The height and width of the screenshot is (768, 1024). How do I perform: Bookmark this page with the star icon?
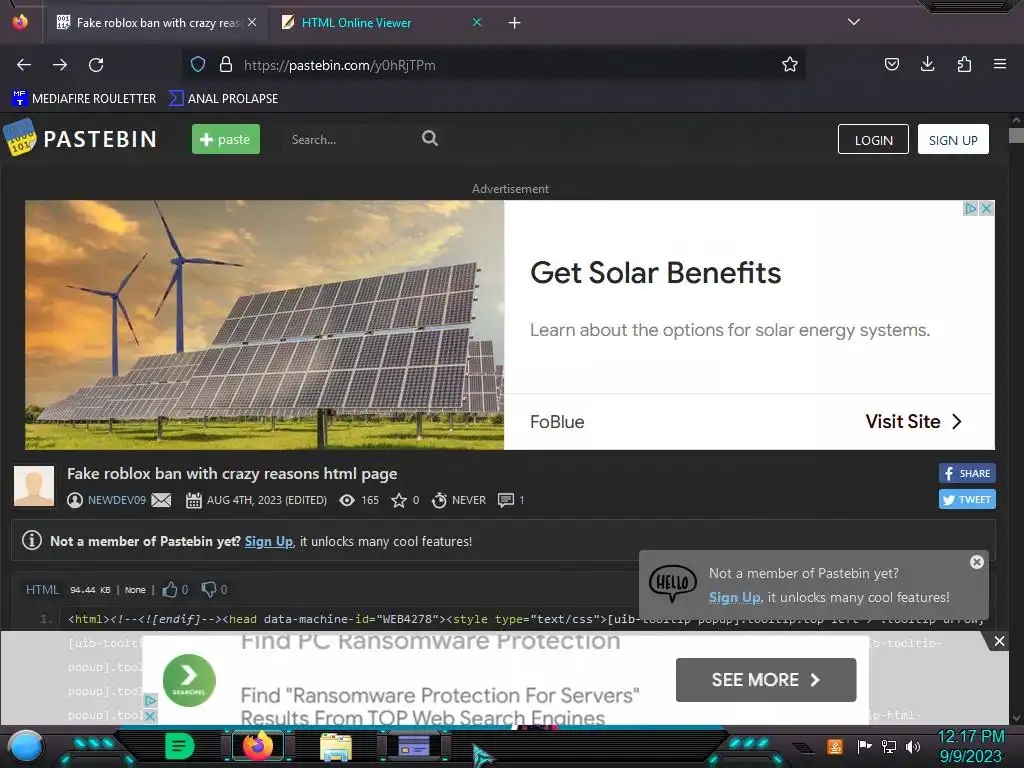point(790,64)
